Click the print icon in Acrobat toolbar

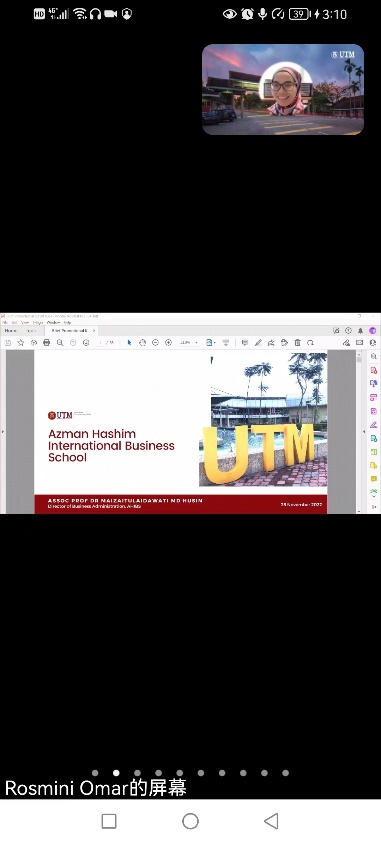[x=47, y=342]
